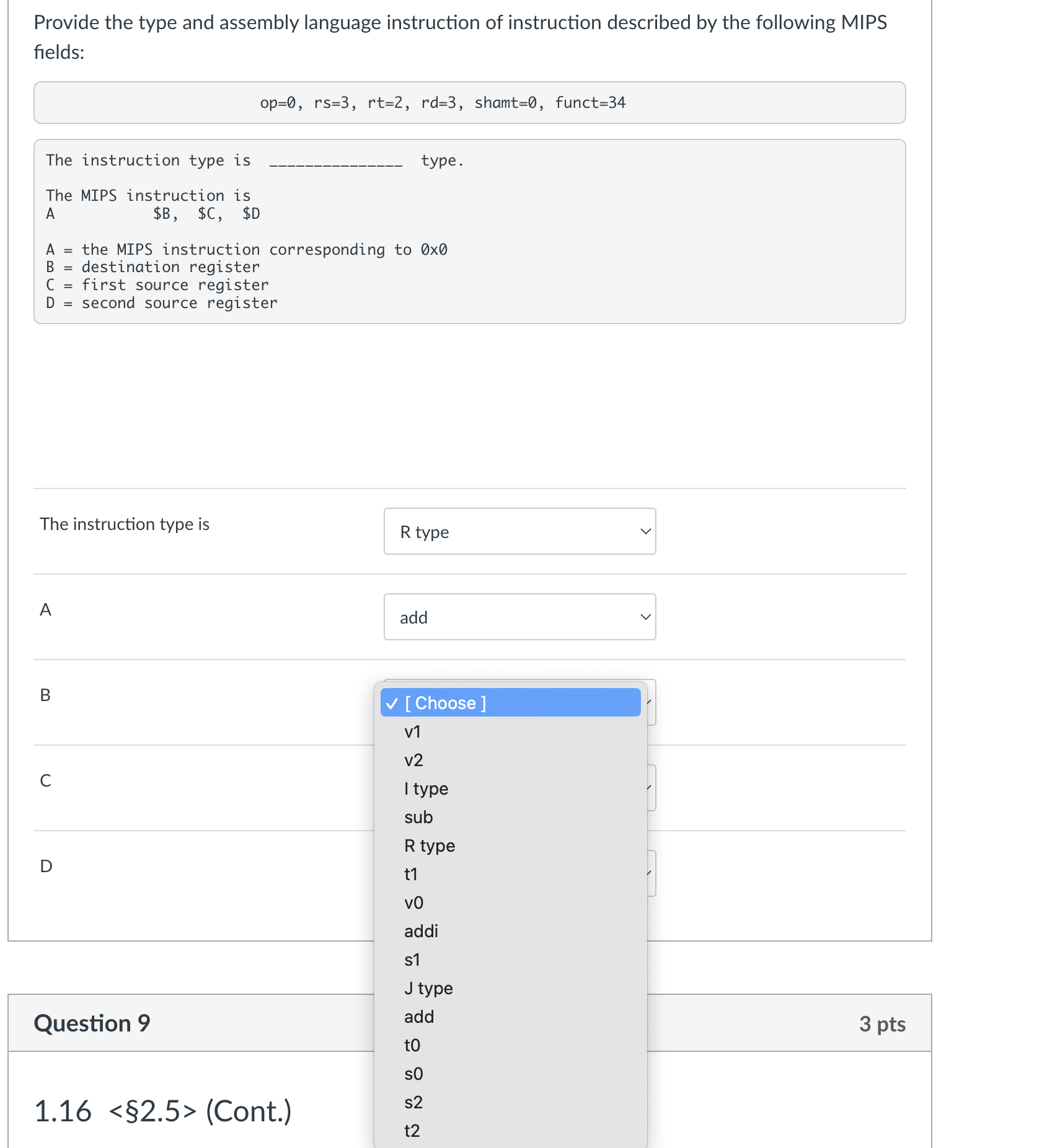The width and height of the screenshot is (1055, 1148).
Task: Open the dropdown for A showing "add"
Action: [x=519, y=617]
